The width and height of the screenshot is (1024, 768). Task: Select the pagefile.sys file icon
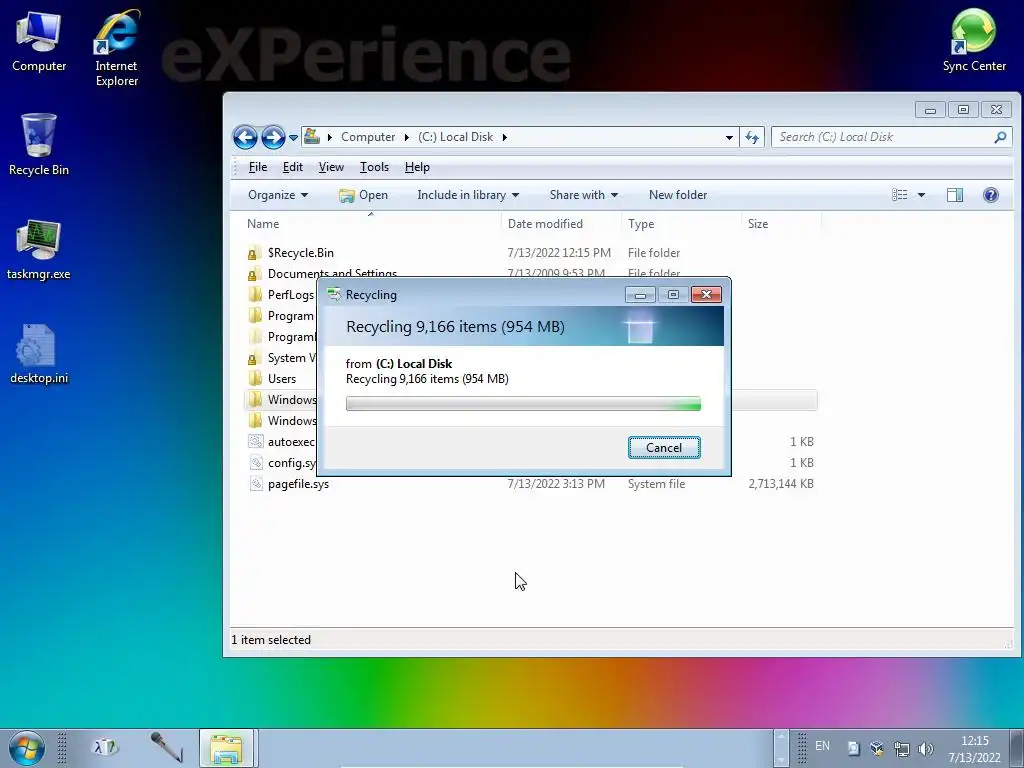pyautogui.click(x=256, y=484)
